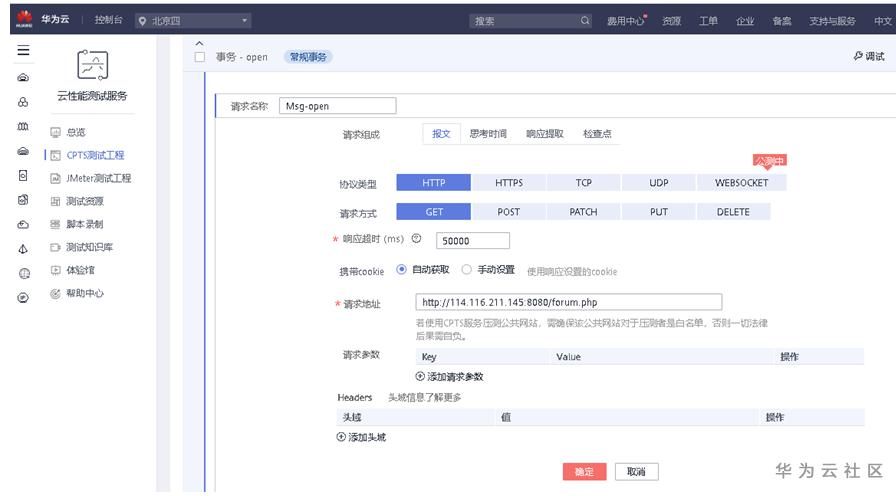Click 添加请求参数 text link
Image resolution: width=896 pixels, height=496 pixels.
pyautogui.click(x=455, y=377)
